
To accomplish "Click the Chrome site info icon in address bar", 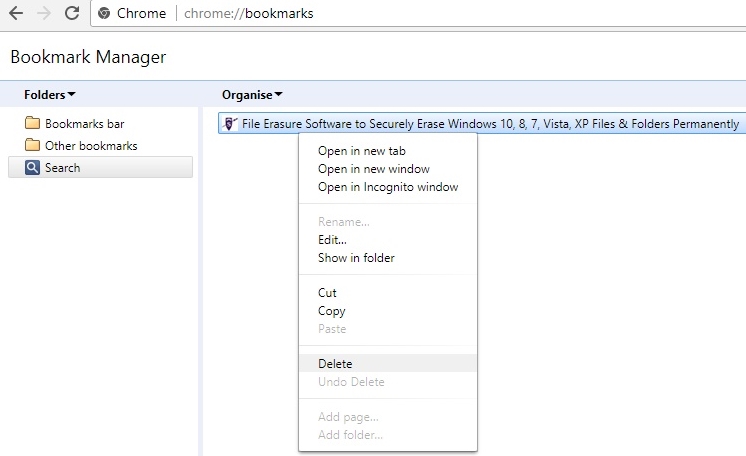I will (x=104, y=14).
